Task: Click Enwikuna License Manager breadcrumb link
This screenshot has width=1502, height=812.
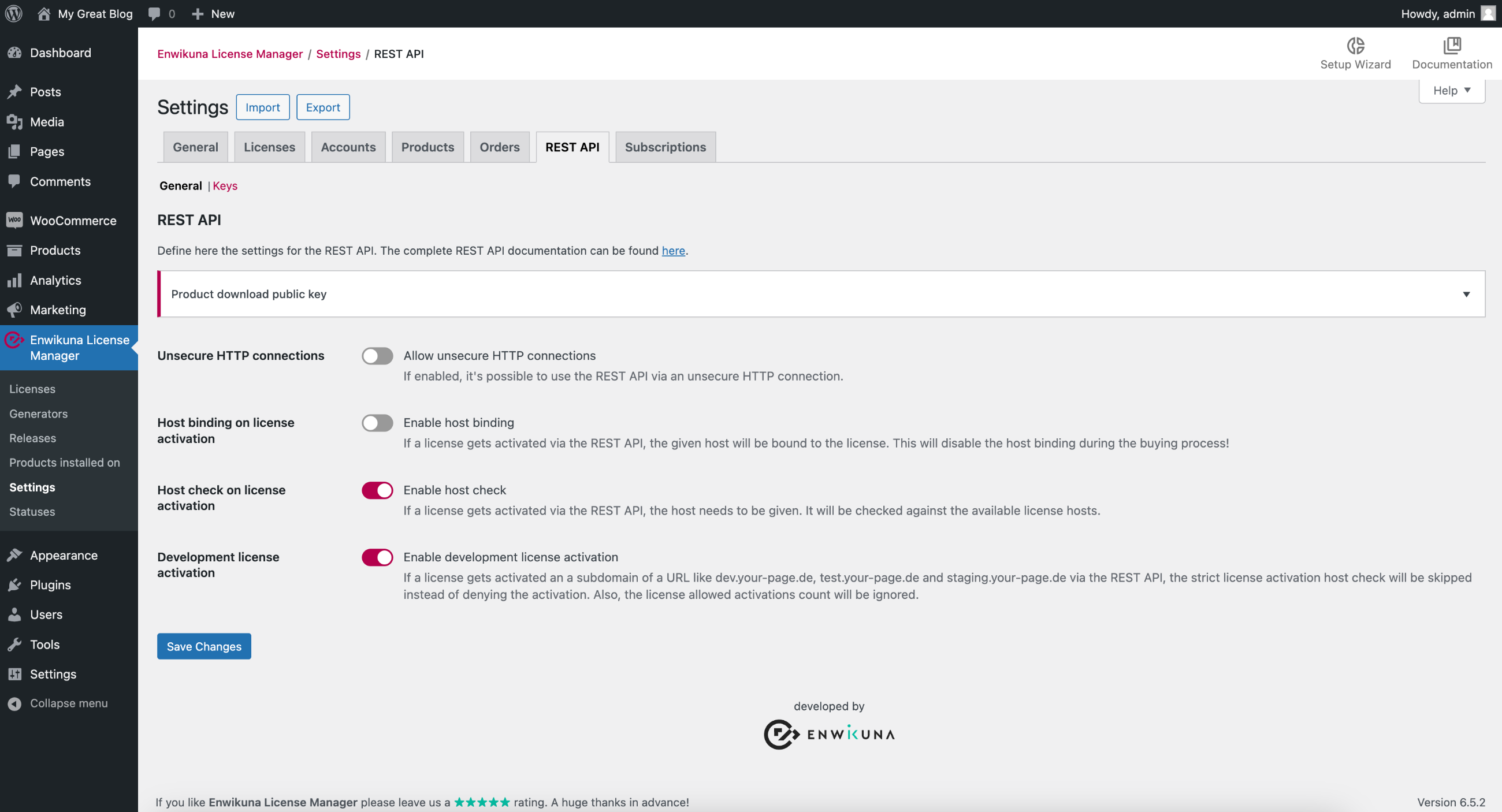Action: click(230, 54)
